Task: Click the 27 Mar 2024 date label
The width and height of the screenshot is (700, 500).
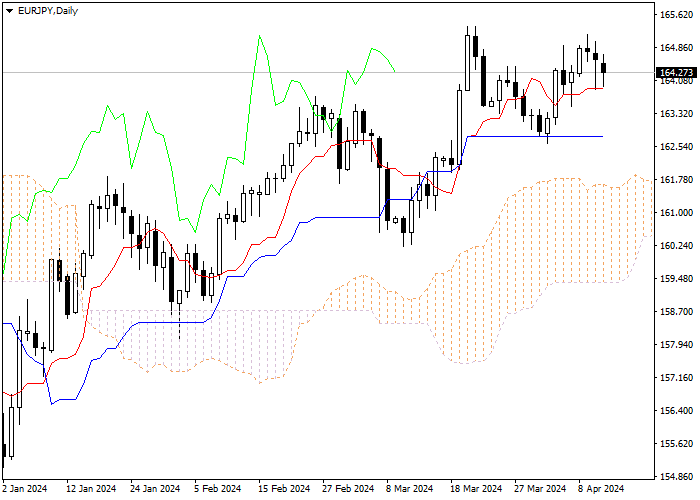Action: [541, 489]
